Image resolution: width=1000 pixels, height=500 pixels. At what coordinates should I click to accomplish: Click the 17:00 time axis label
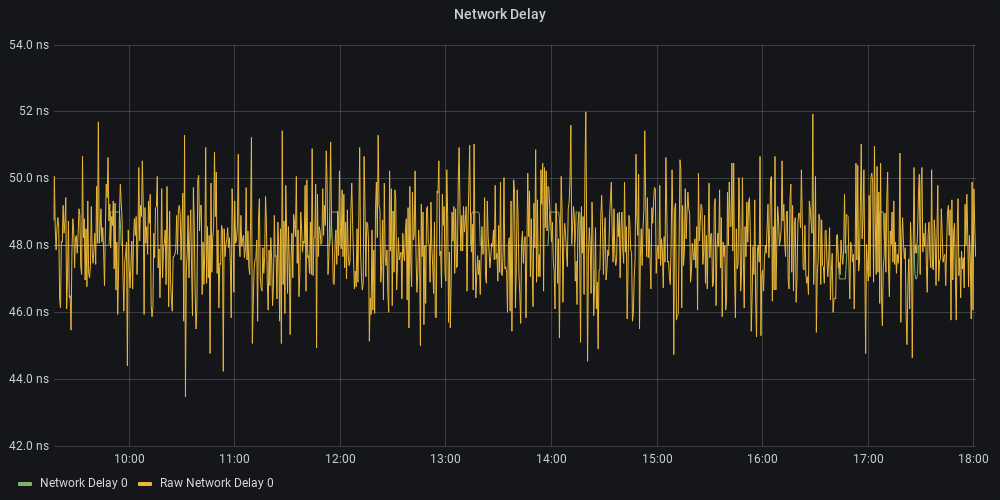pos(868,459)
